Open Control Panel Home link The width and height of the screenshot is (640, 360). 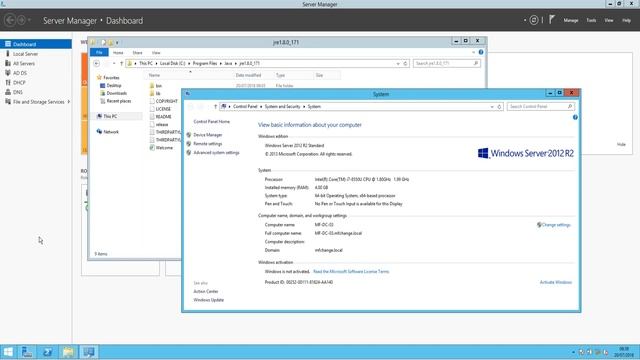pos(211,122)
